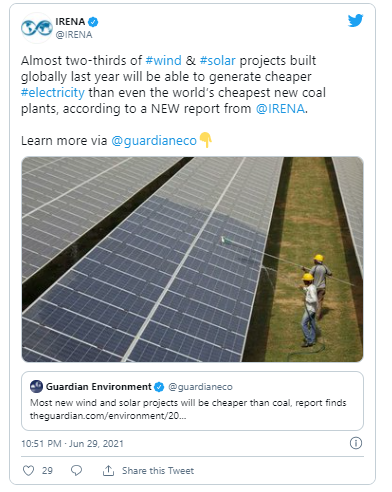Open the 10:51 PM Jun 29, 2021 timestamp
Screen dimensions: 392x492
(72, 444)
